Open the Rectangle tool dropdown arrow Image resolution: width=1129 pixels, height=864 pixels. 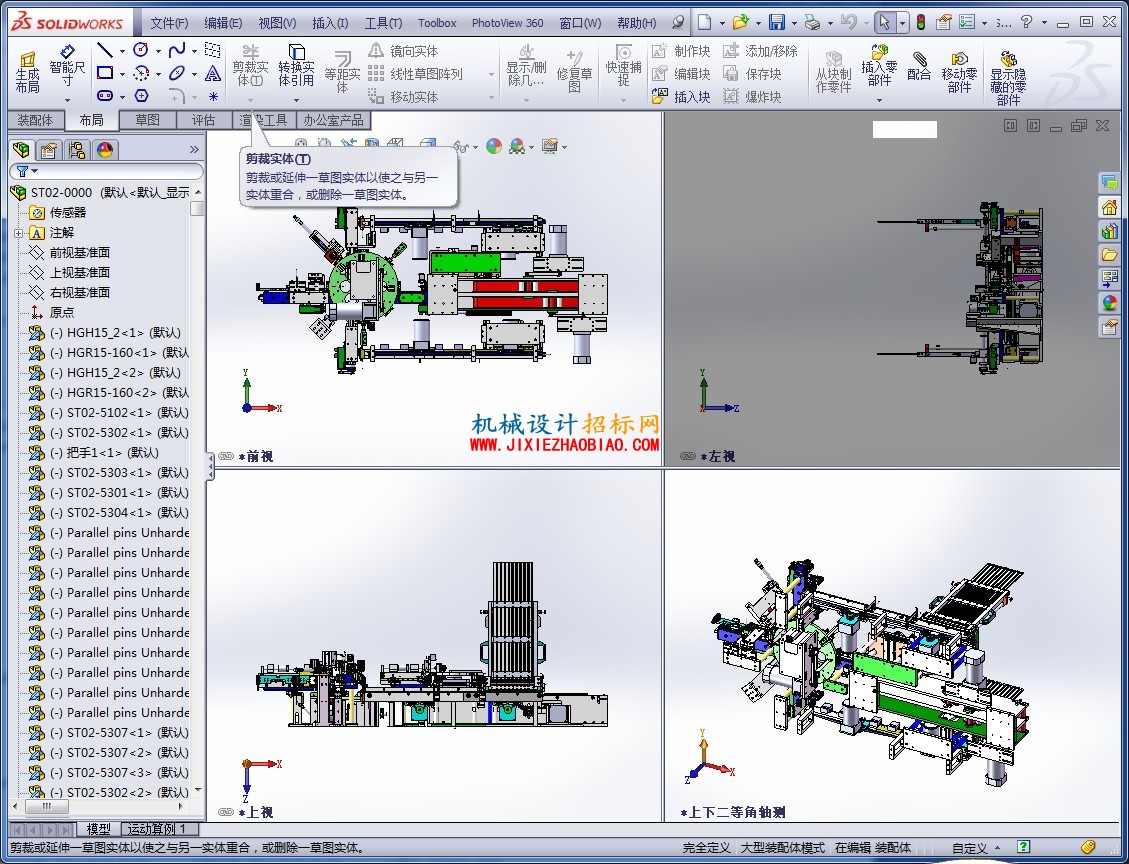122,73
